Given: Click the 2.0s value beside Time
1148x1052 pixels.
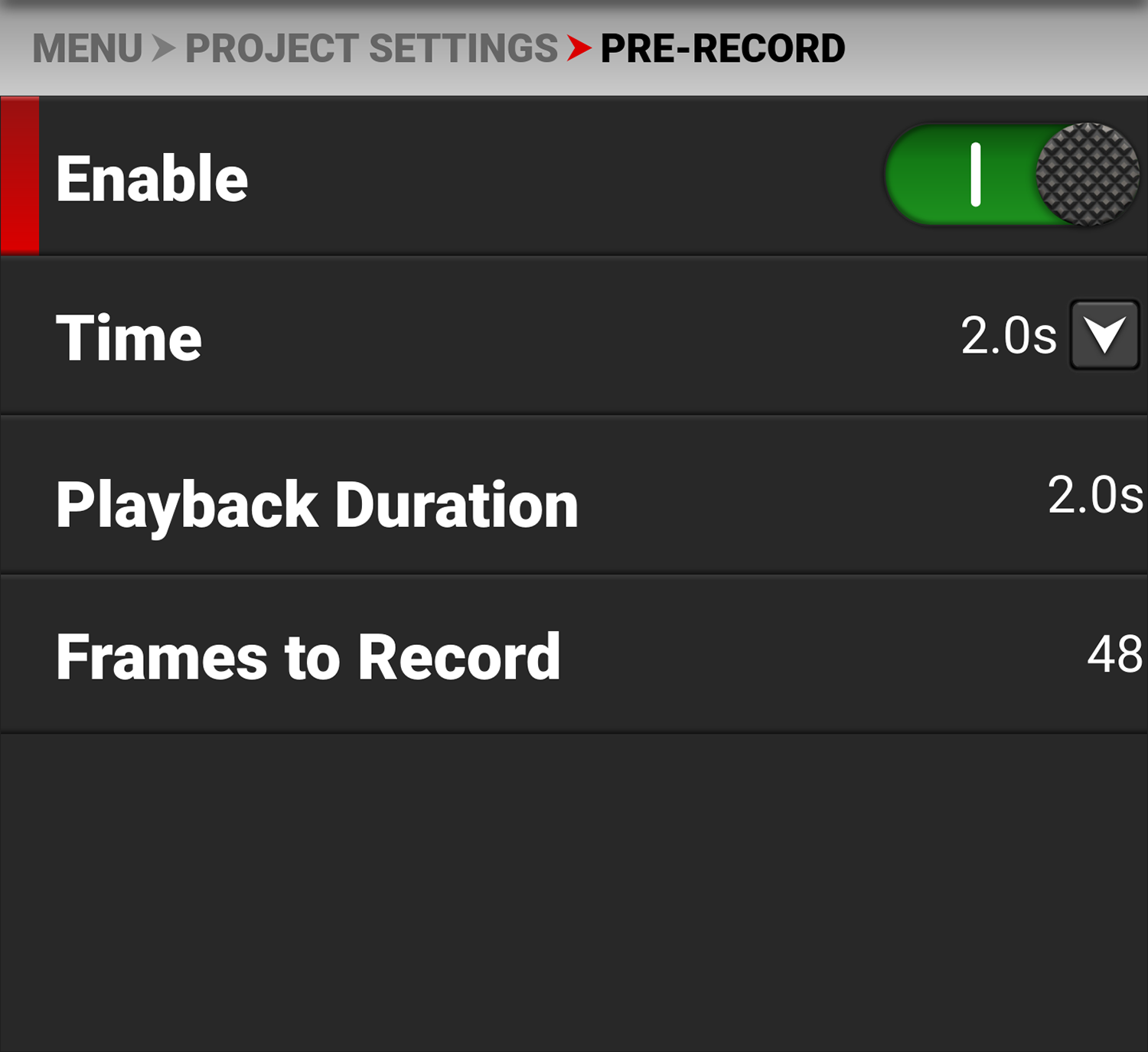Looking at the screenshot, I should [1008, 336].
